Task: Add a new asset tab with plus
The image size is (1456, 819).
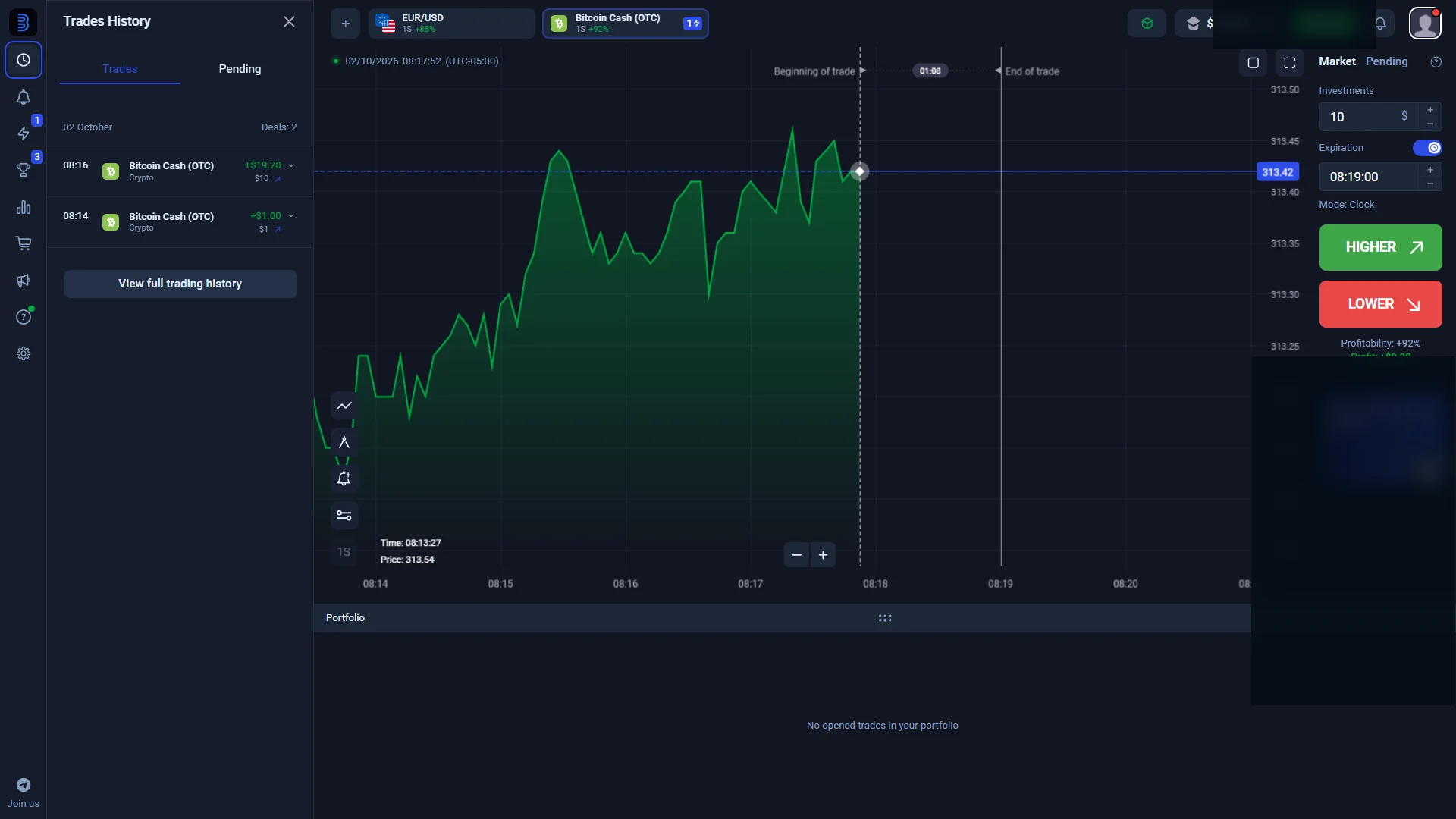Action: point(345,24)
